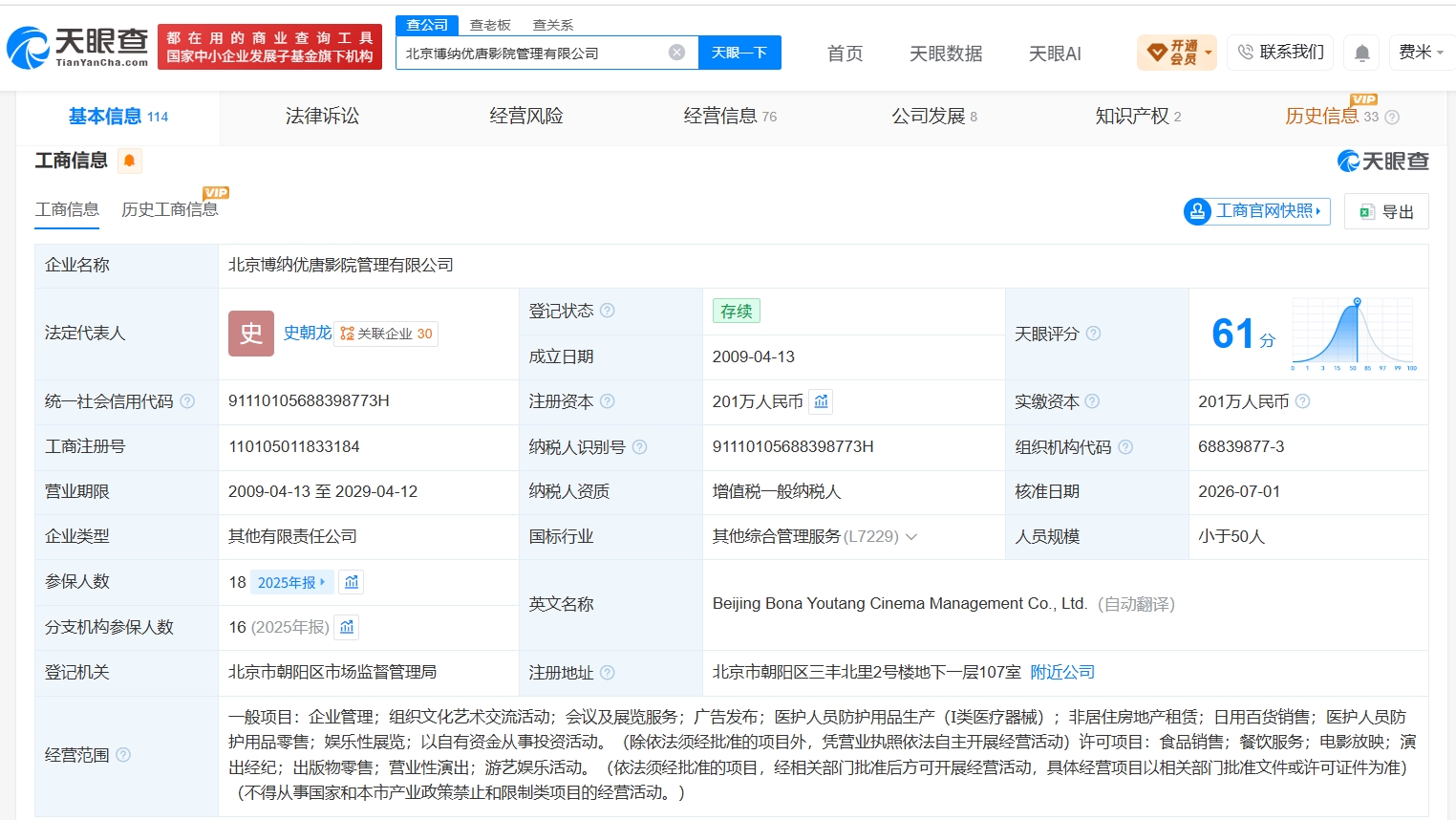The height and width of the screenshot is (820, 1456).
Task: Show help for 经营范围
Action: tap(123, 754)
